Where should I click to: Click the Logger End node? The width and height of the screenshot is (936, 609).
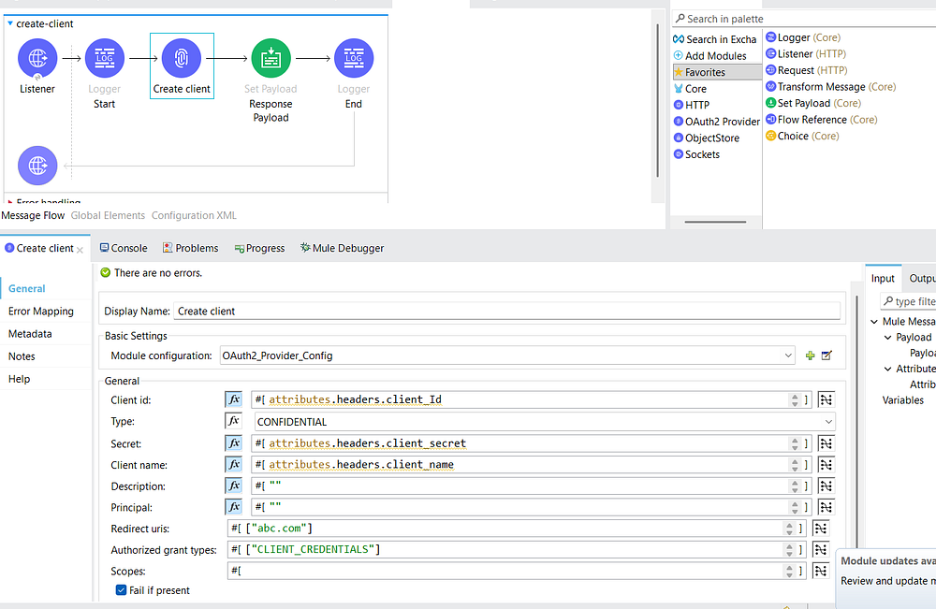[x=353, y=58]
